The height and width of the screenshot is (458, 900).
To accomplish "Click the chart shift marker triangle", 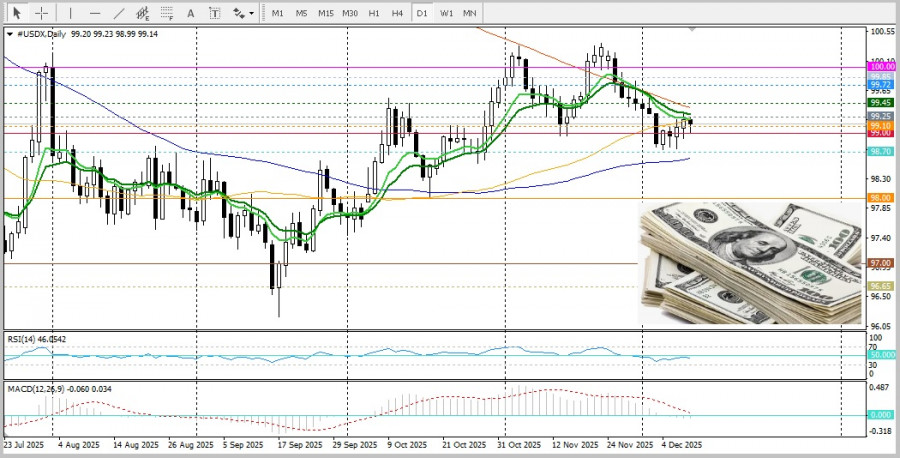I will pos(692,29).
